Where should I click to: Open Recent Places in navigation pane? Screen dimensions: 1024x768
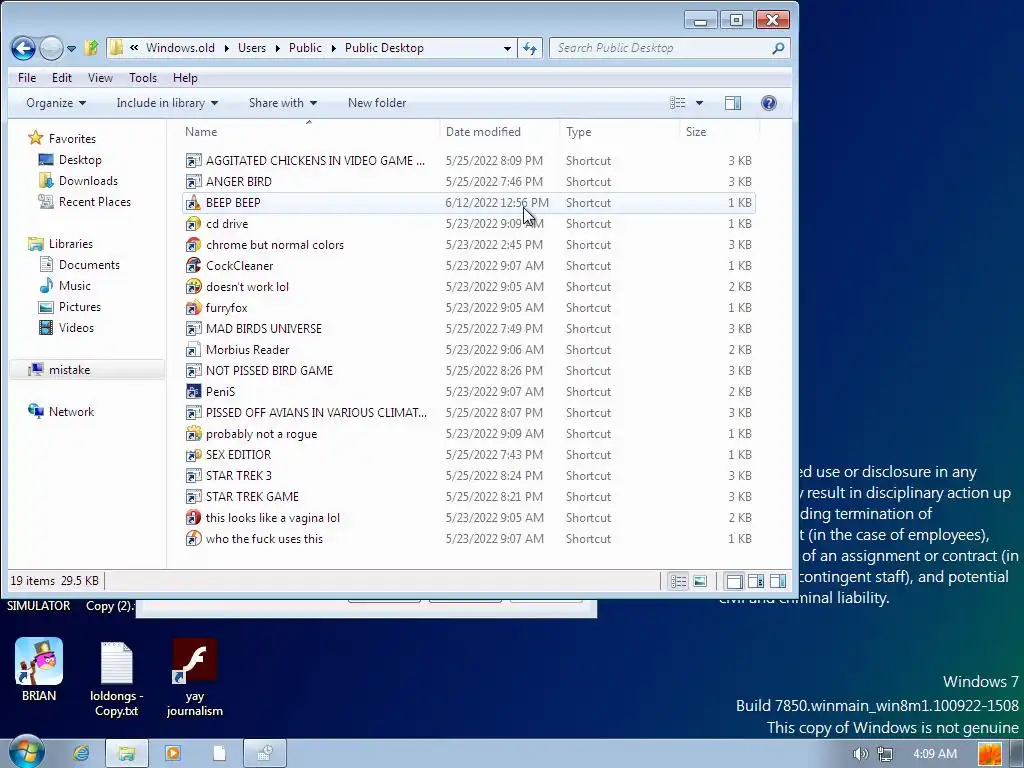pyautogui.click(x=85, y=201)
